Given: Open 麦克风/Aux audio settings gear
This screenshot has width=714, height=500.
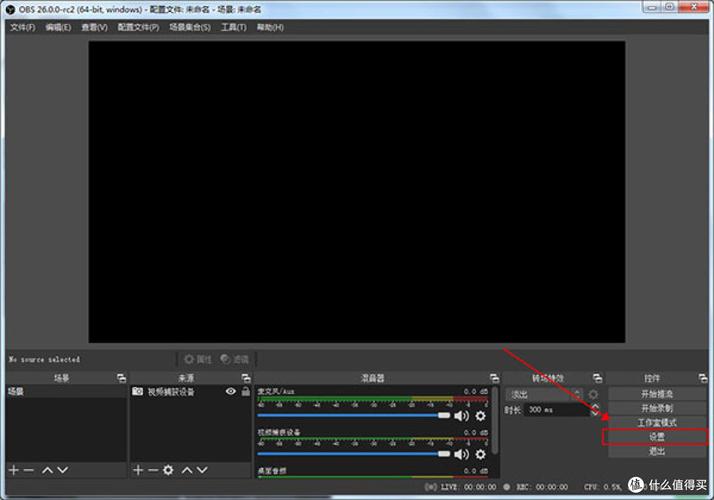Looking at the screenshot, I should pyautogui.click(x=480, y=415).
